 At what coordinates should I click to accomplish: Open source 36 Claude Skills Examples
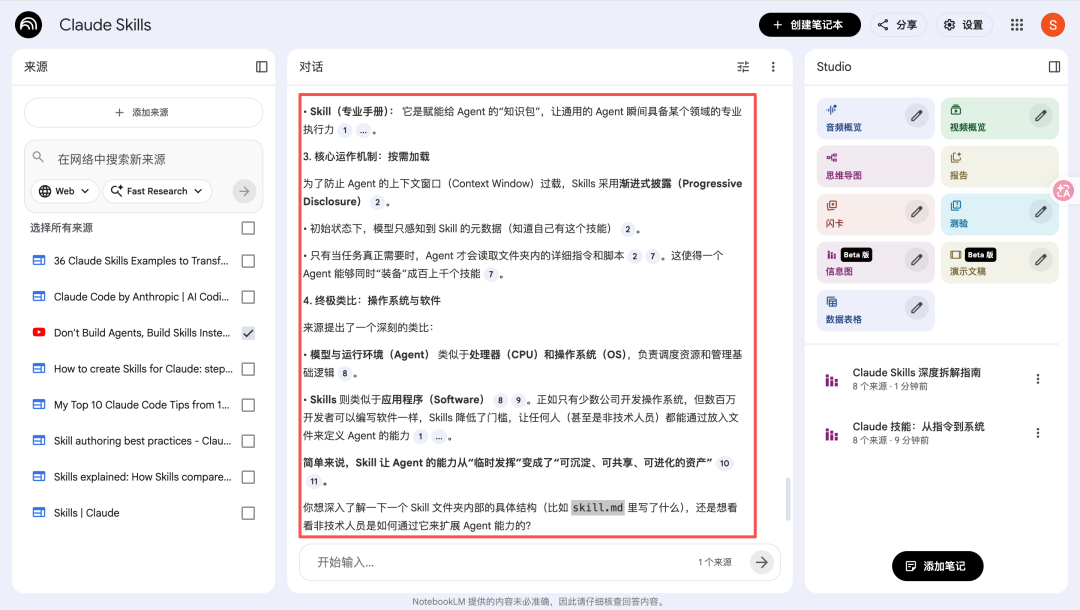[x=141, y=261]
